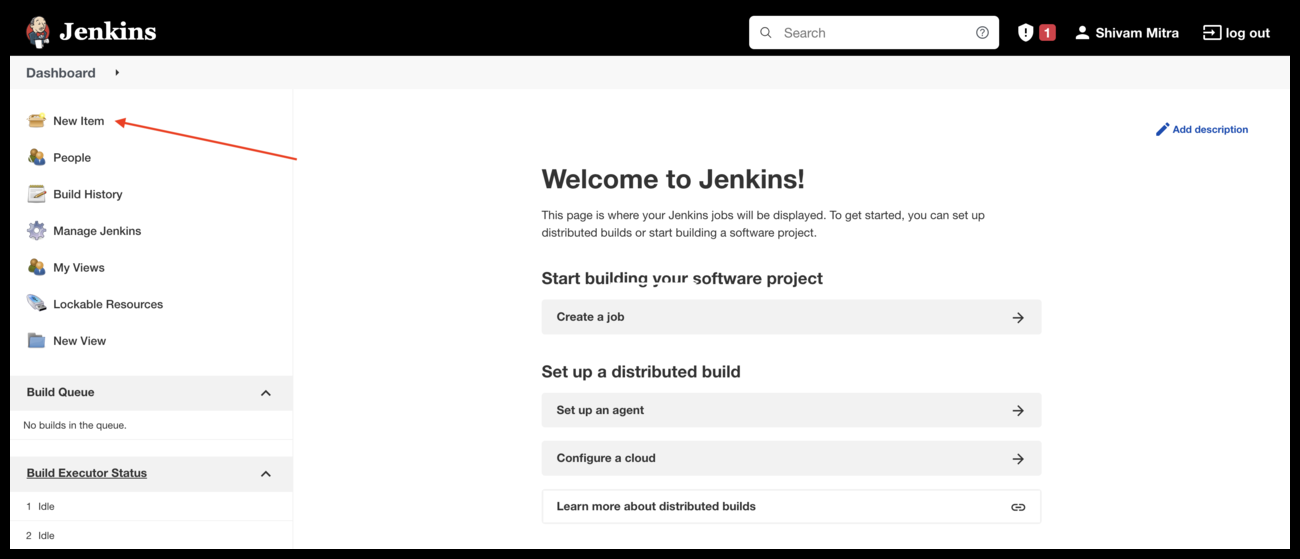Open the Dashboard breadcrumb
The width and height of the screenshot is (1300, 559).
click(61, 73)
